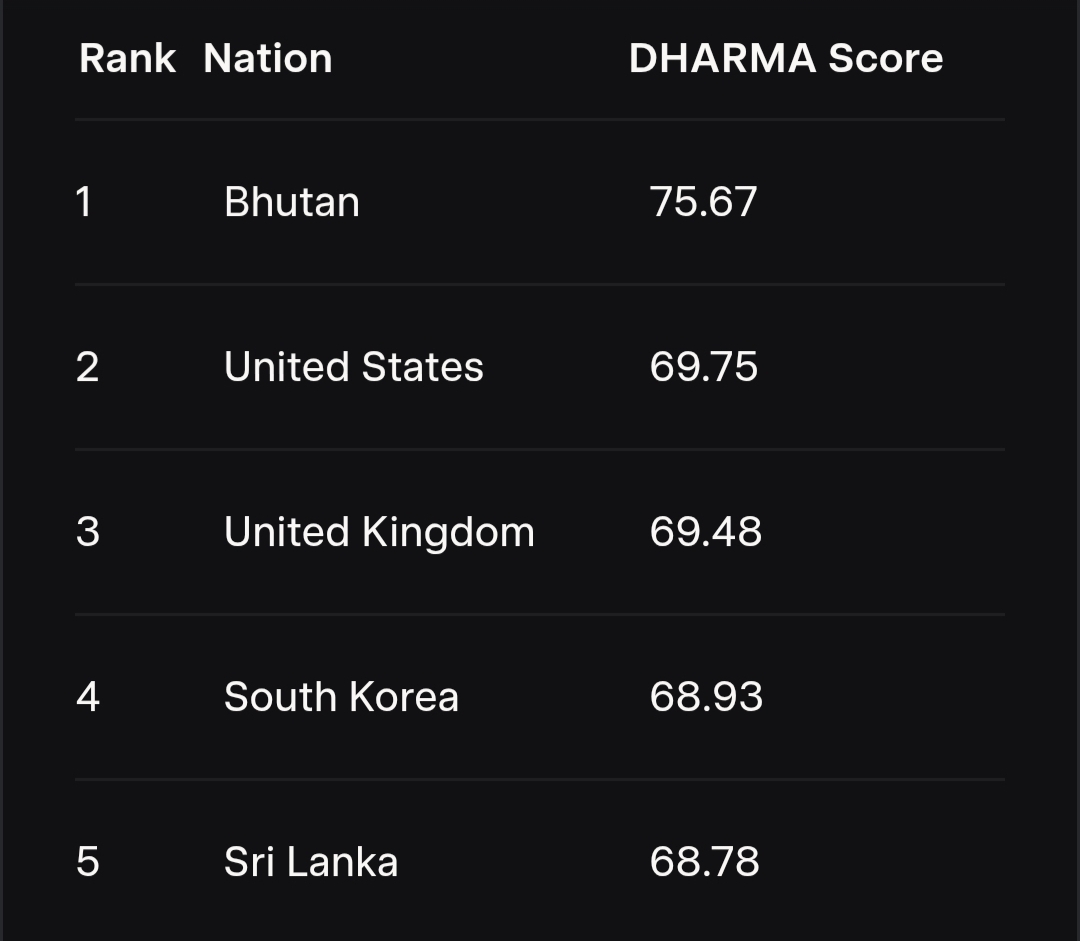
Task: Click the rank number 5 cell
Action: pos(87,862)
